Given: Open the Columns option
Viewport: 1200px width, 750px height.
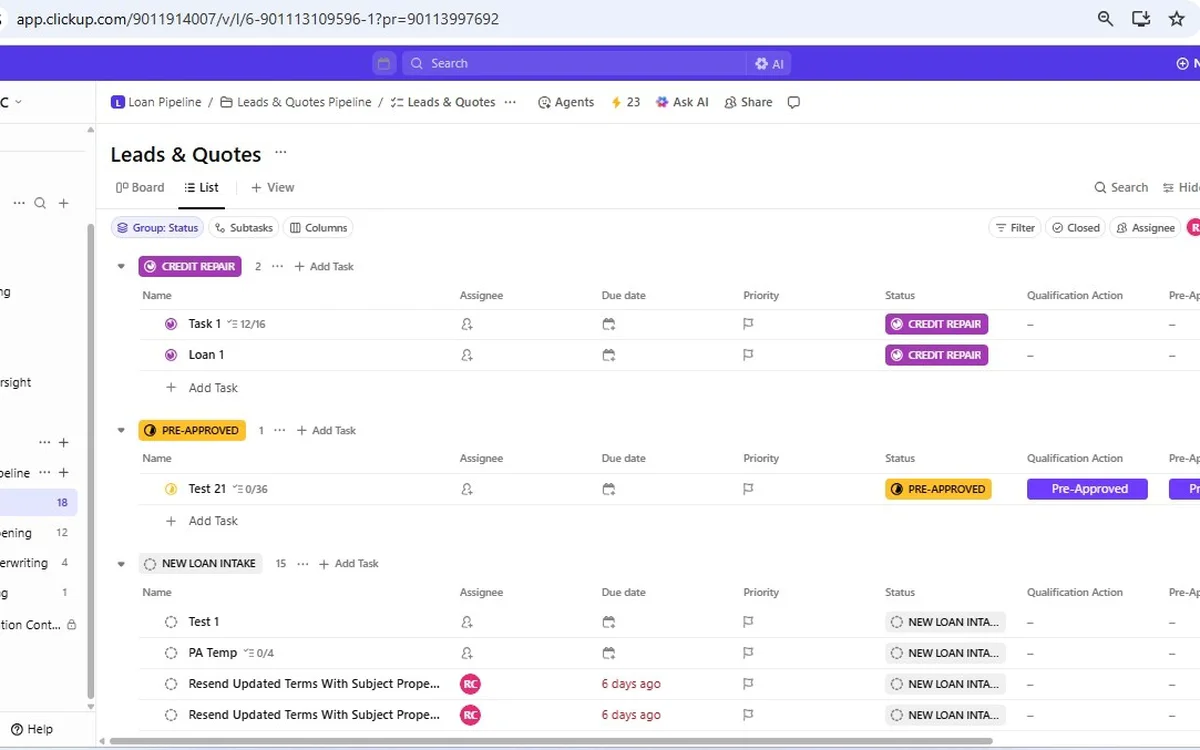Looking at the screenshot, I should [318, 228].
